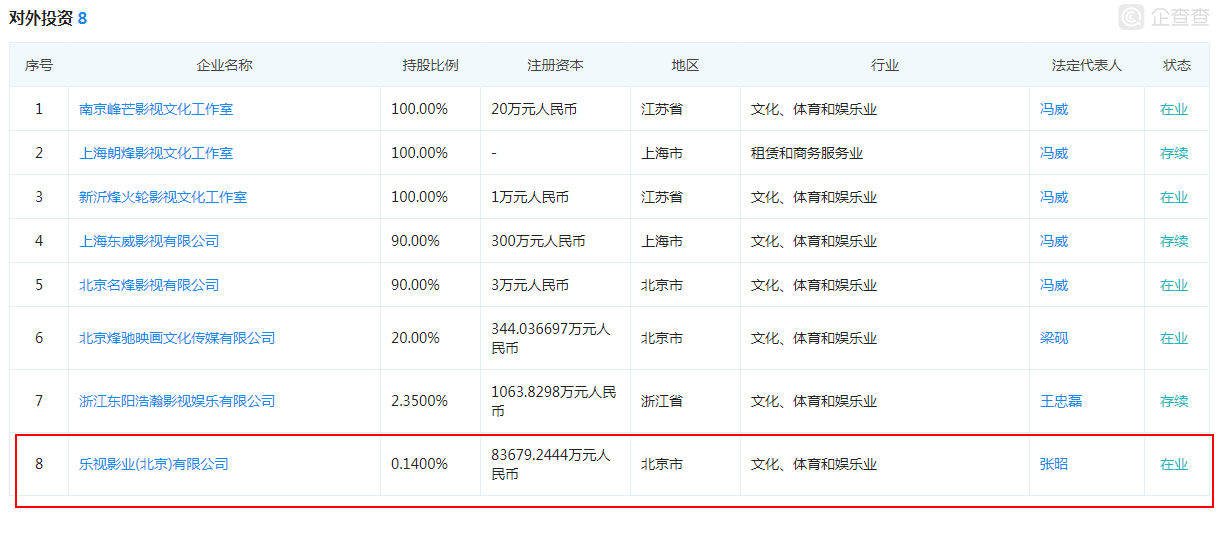Select the 序号 column header

click(x=39, y=65)
